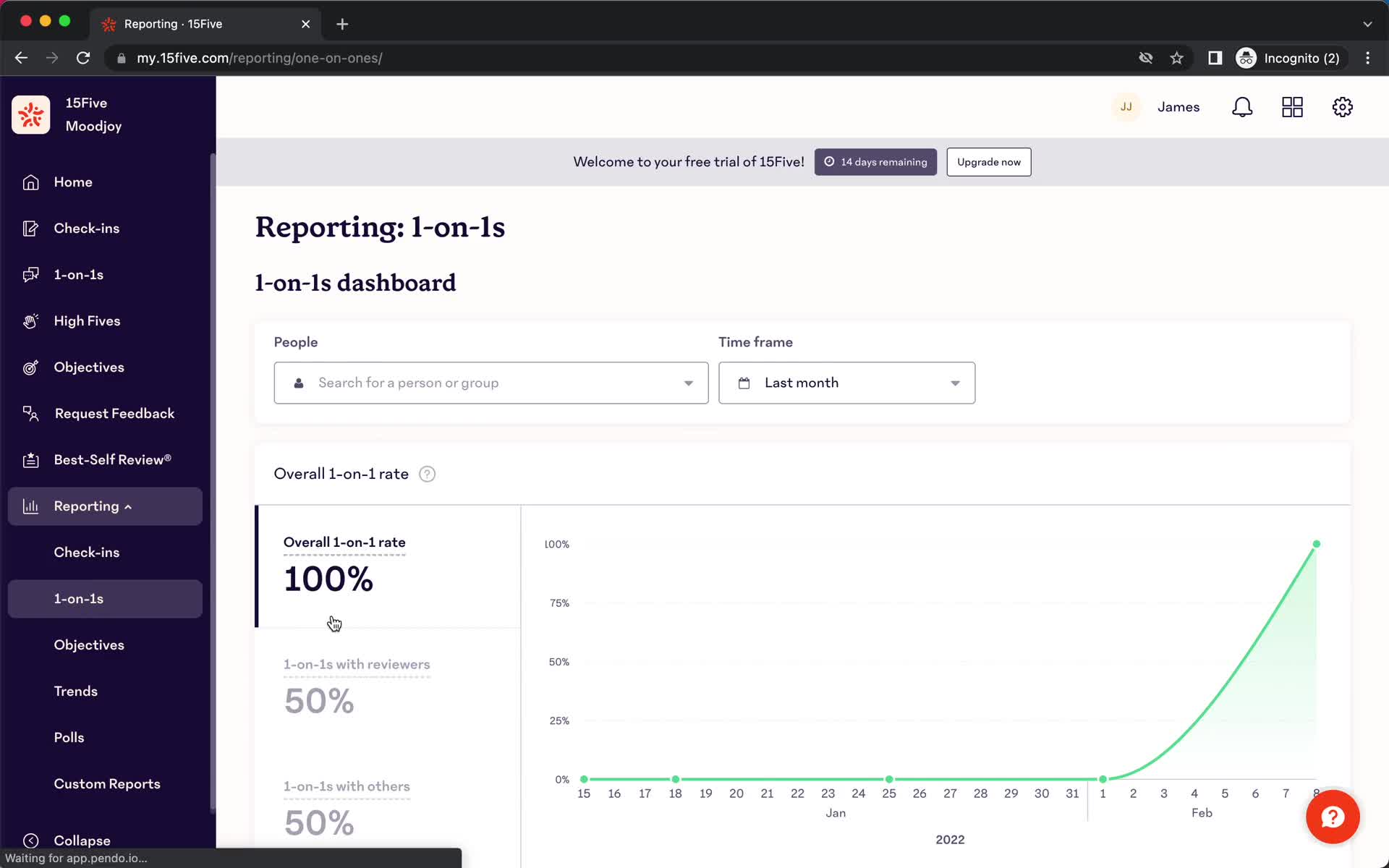Click the Request Feedback sidebar icon

pyautogui.click(x=30, y=413)
